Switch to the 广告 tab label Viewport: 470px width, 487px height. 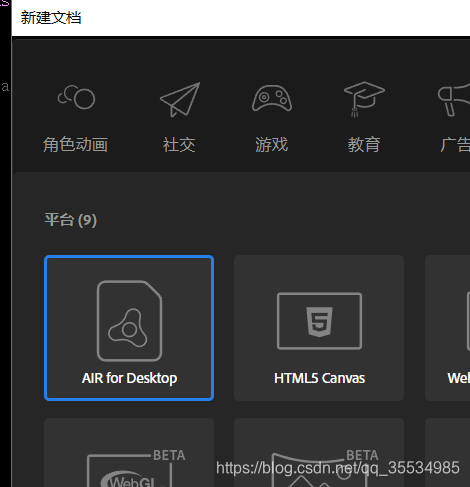[x=455, y=145]
